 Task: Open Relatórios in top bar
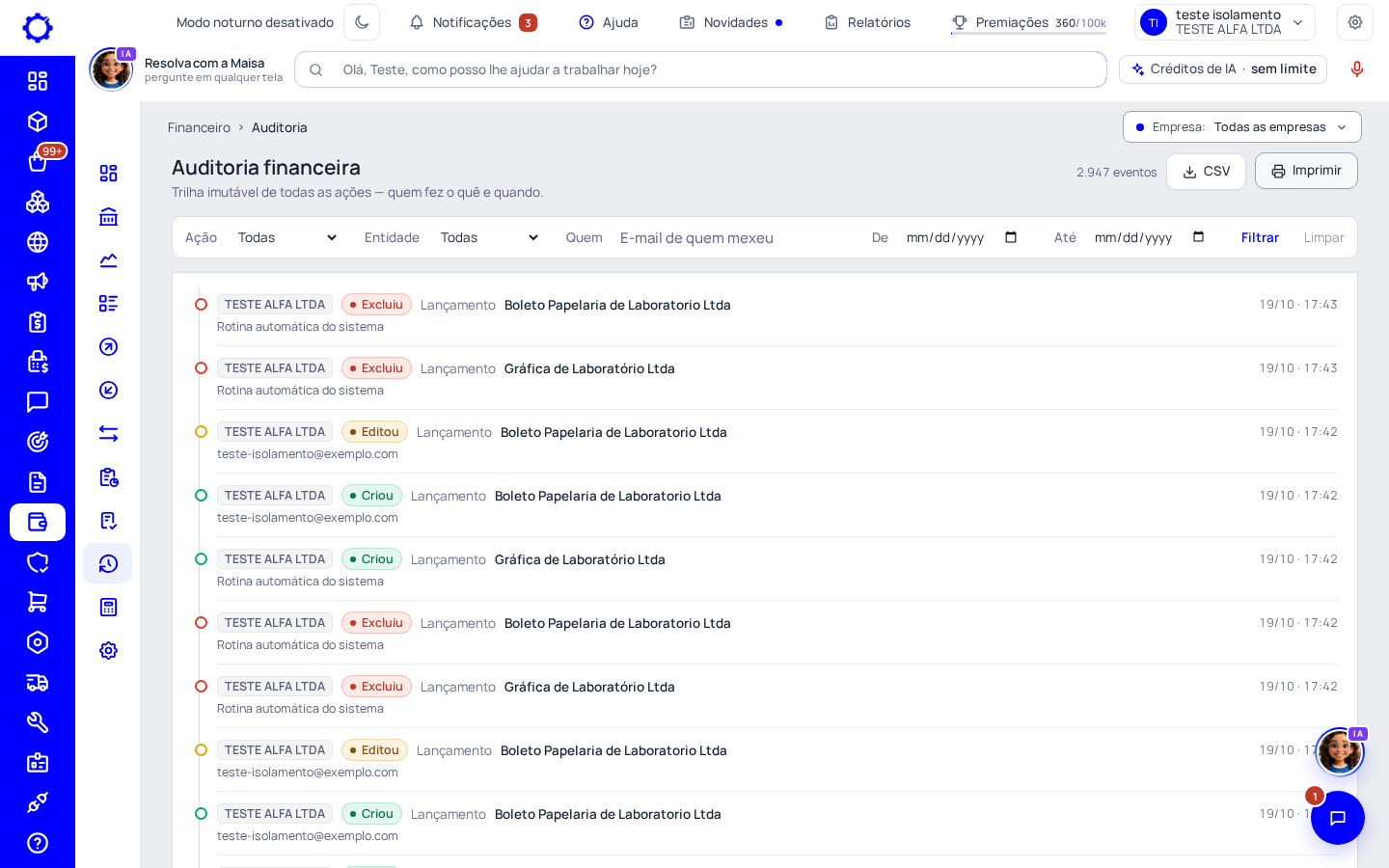coord(867,22)
